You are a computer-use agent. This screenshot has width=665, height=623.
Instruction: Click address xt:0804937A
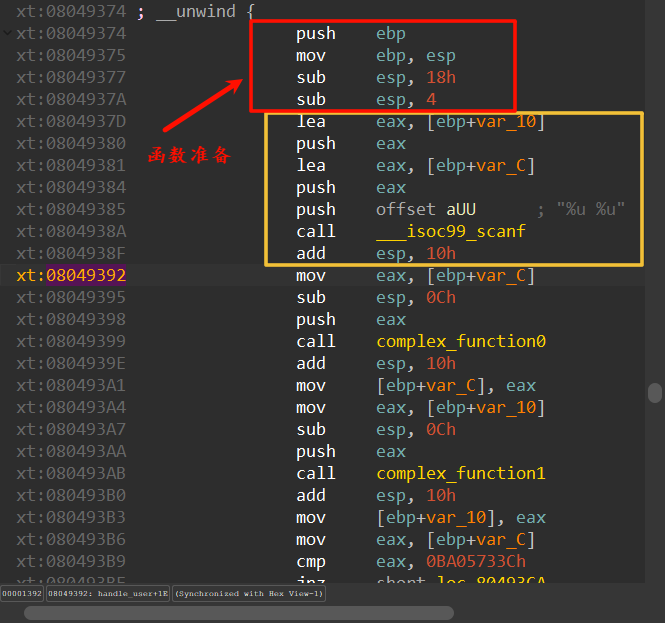coord(71,100)
